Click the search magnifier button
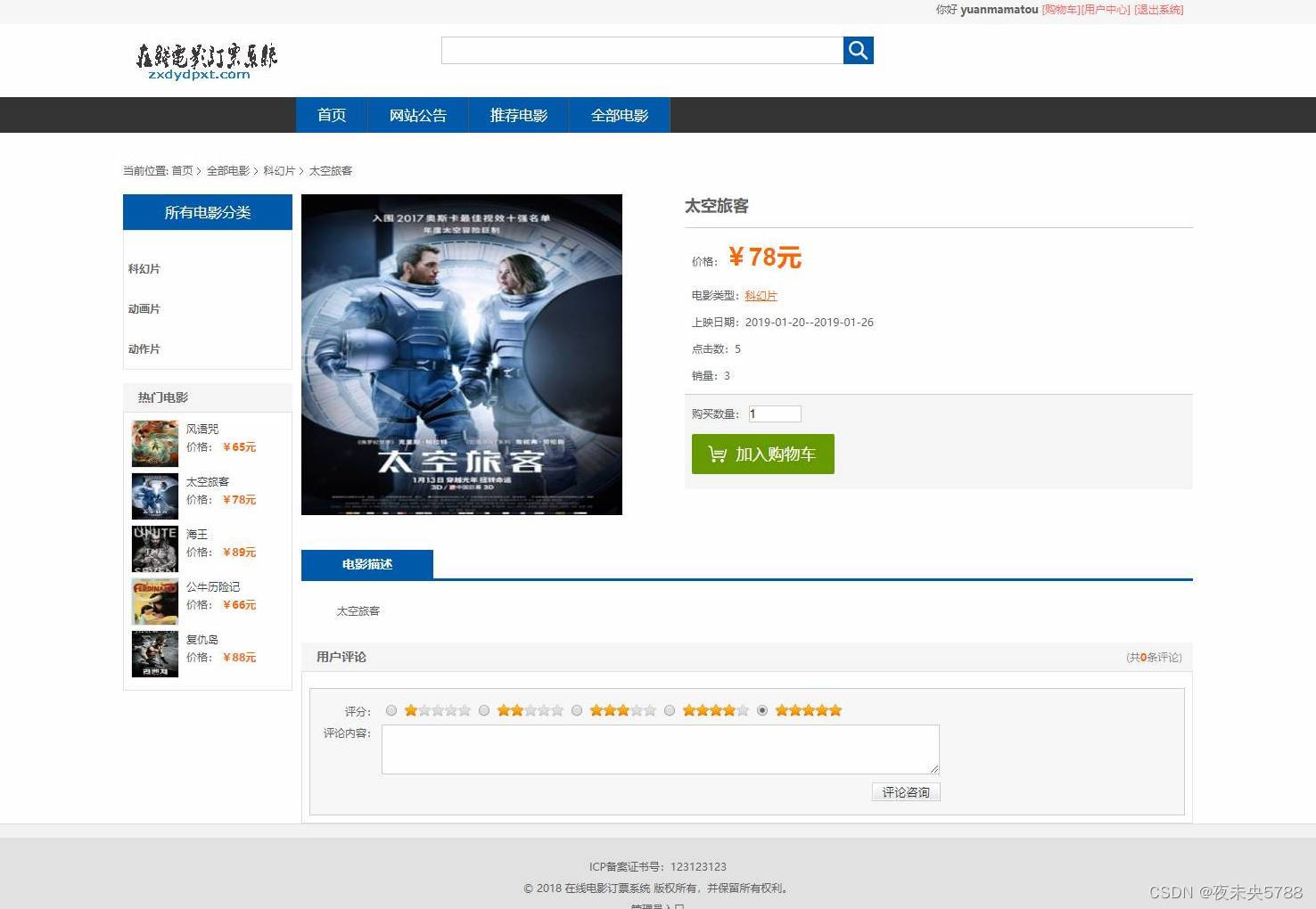Screen dimensions: 1316x909 coord(858,50)
